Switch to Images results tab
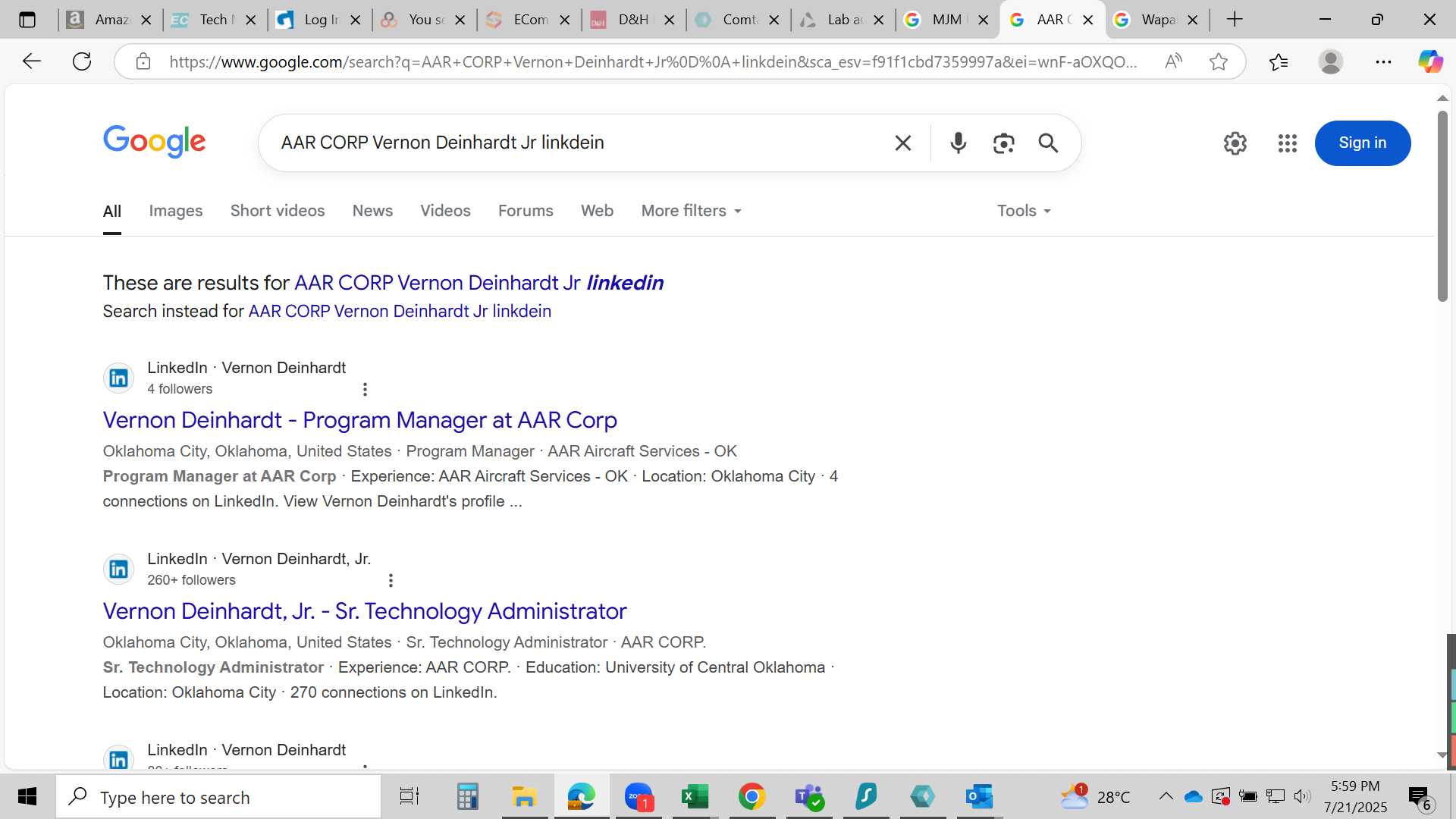The height and width of the screenshot is (819, 1456). point(176,211)
